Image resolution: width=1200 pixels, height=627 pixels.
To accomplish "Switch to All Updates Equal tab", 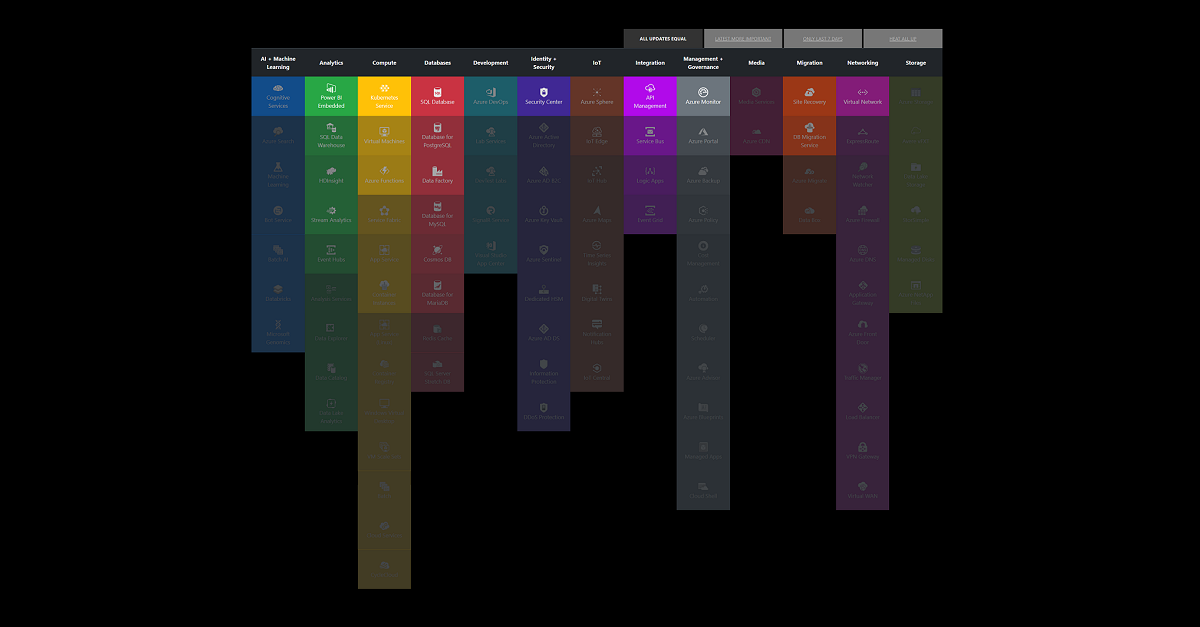I will coord(663,39).
